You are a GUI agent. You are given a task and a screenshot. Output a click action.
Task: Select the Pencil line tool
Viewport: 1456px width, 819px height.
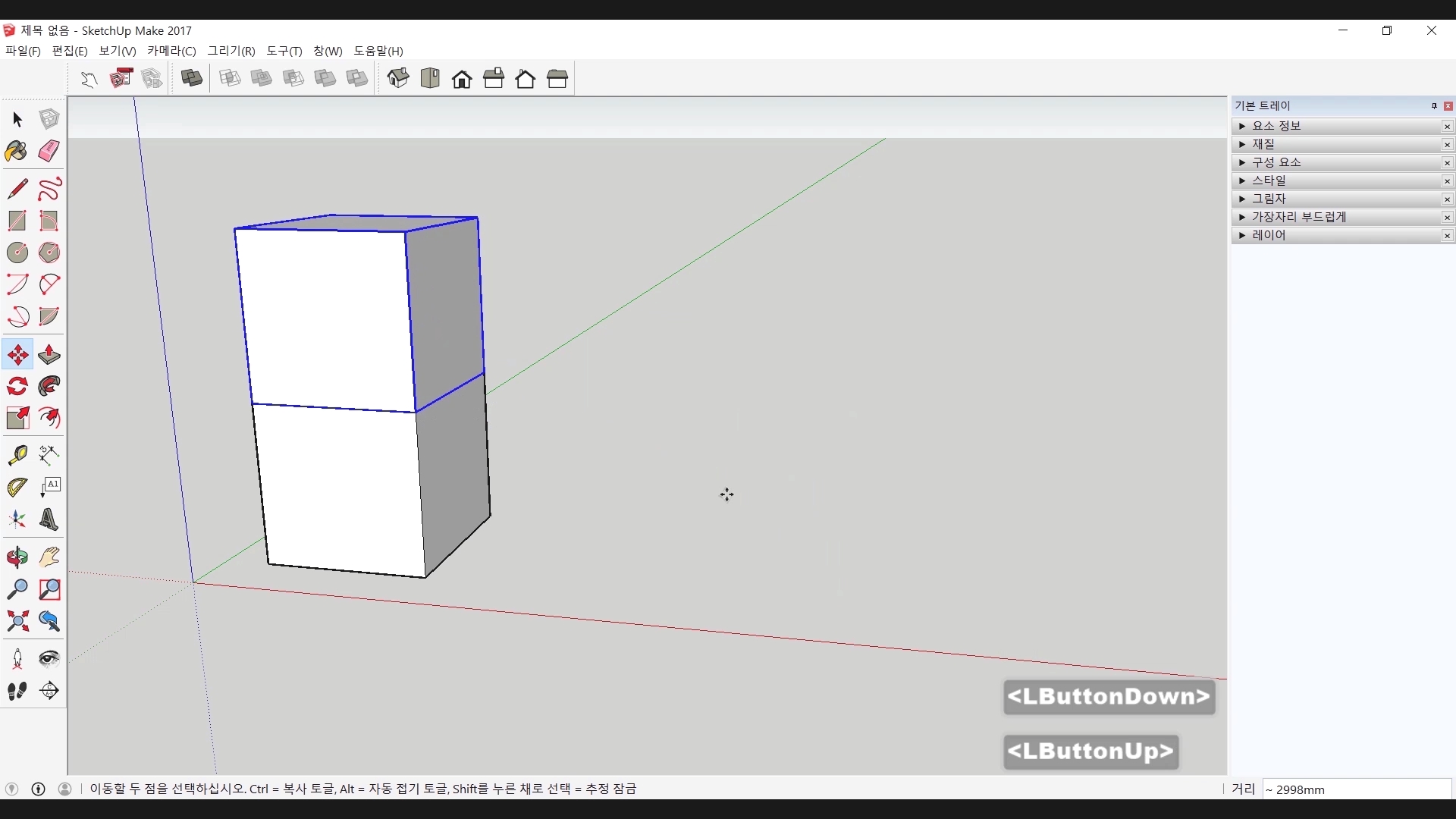(x=17, y=189)
